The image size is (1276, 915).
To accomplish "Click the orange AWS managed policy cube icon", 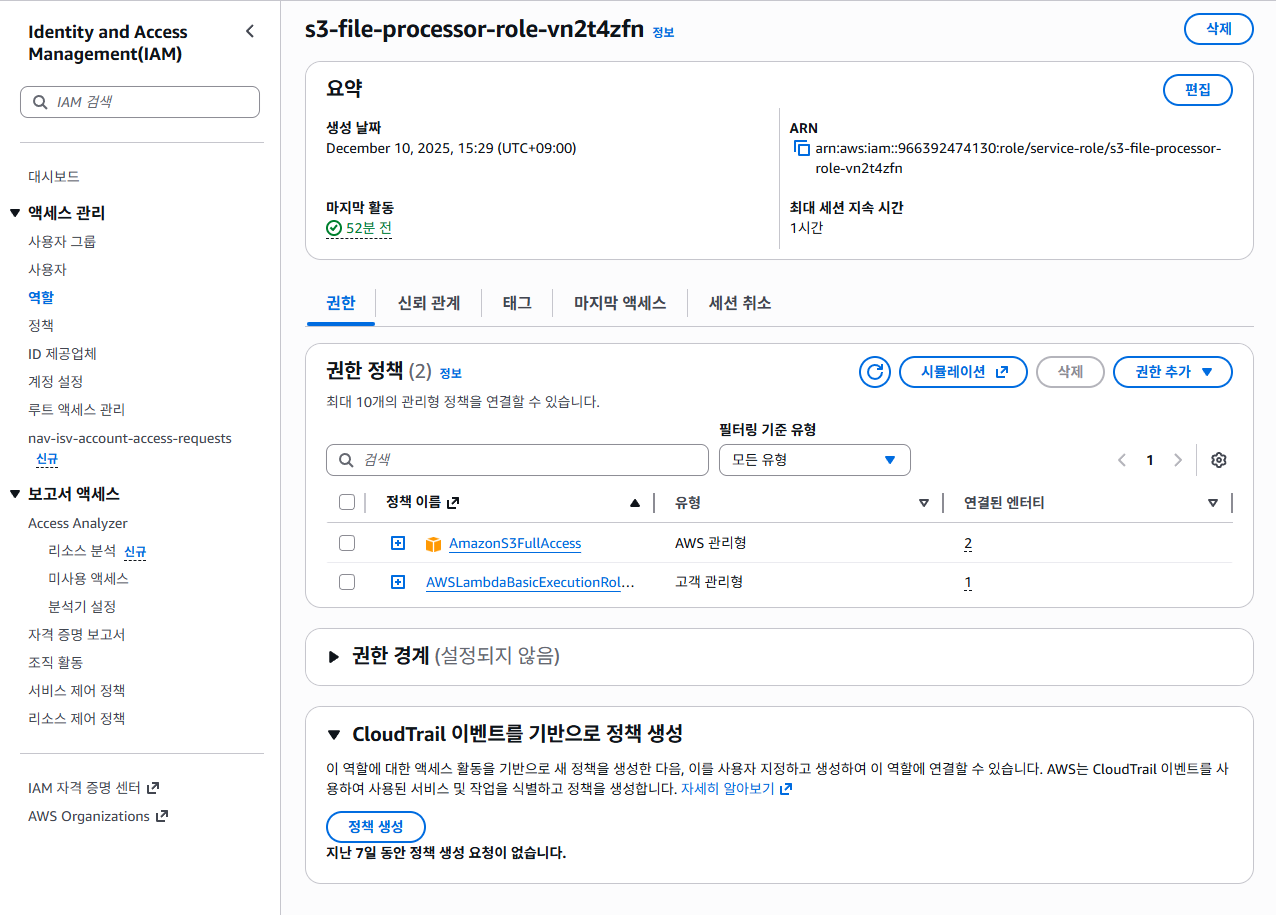I will click(x=433, y=544).
